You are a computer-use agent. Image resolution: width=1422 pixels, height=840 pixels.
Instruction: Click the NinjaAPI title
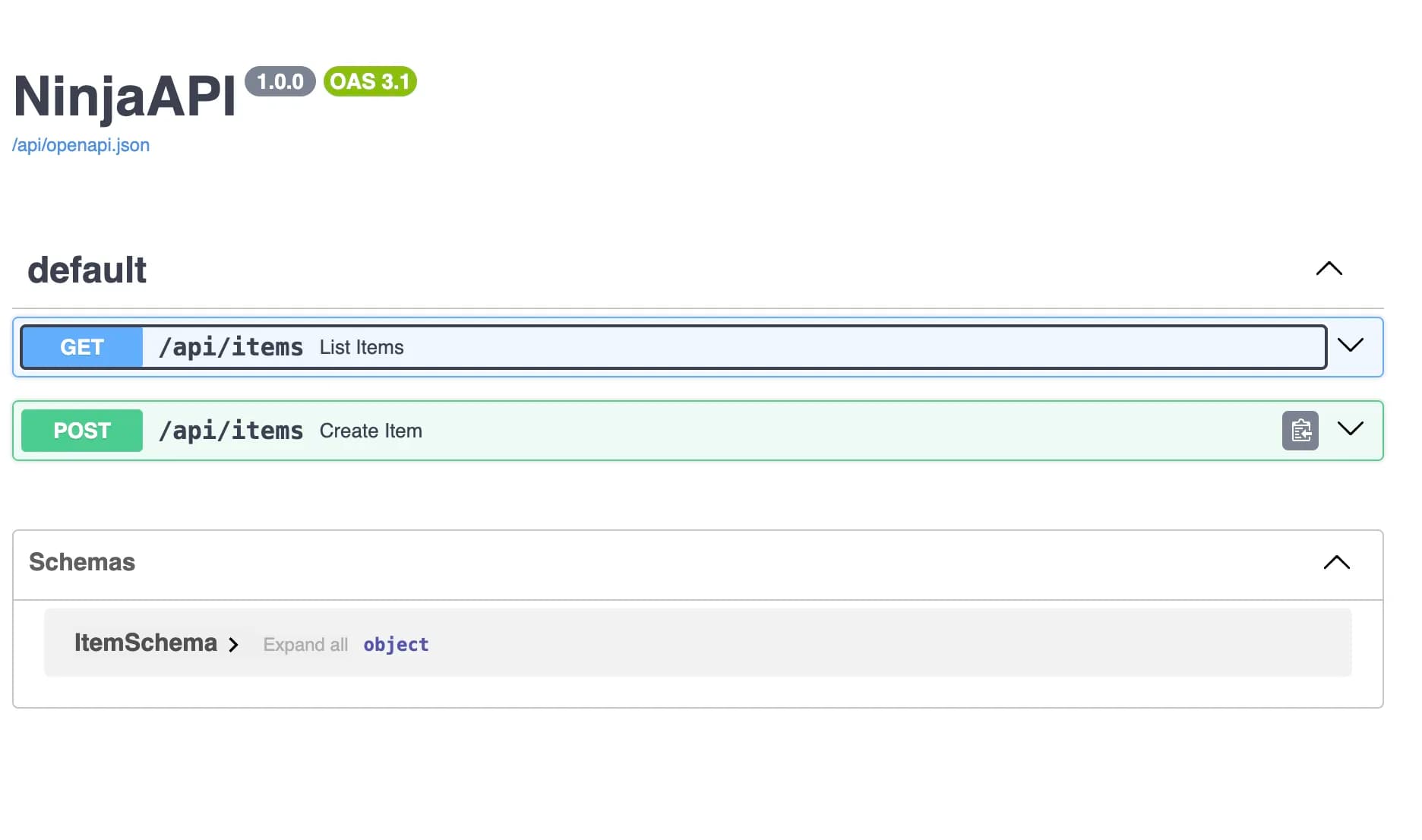coord(125,96)
